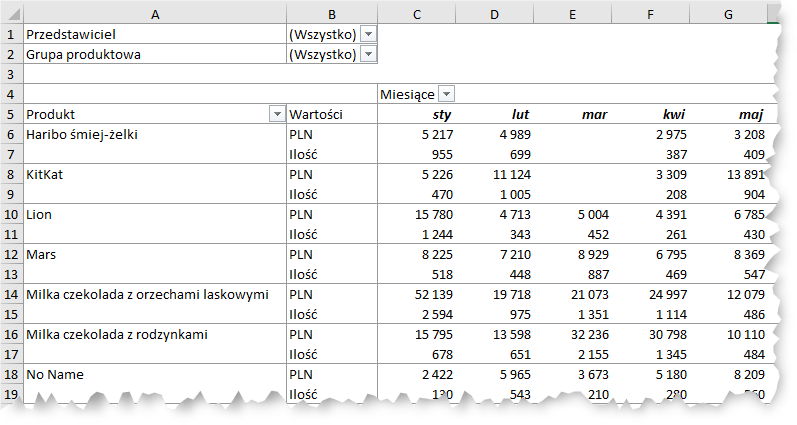Click the PLN label in Mars row

pyautogui.click(x=332, y=254)
